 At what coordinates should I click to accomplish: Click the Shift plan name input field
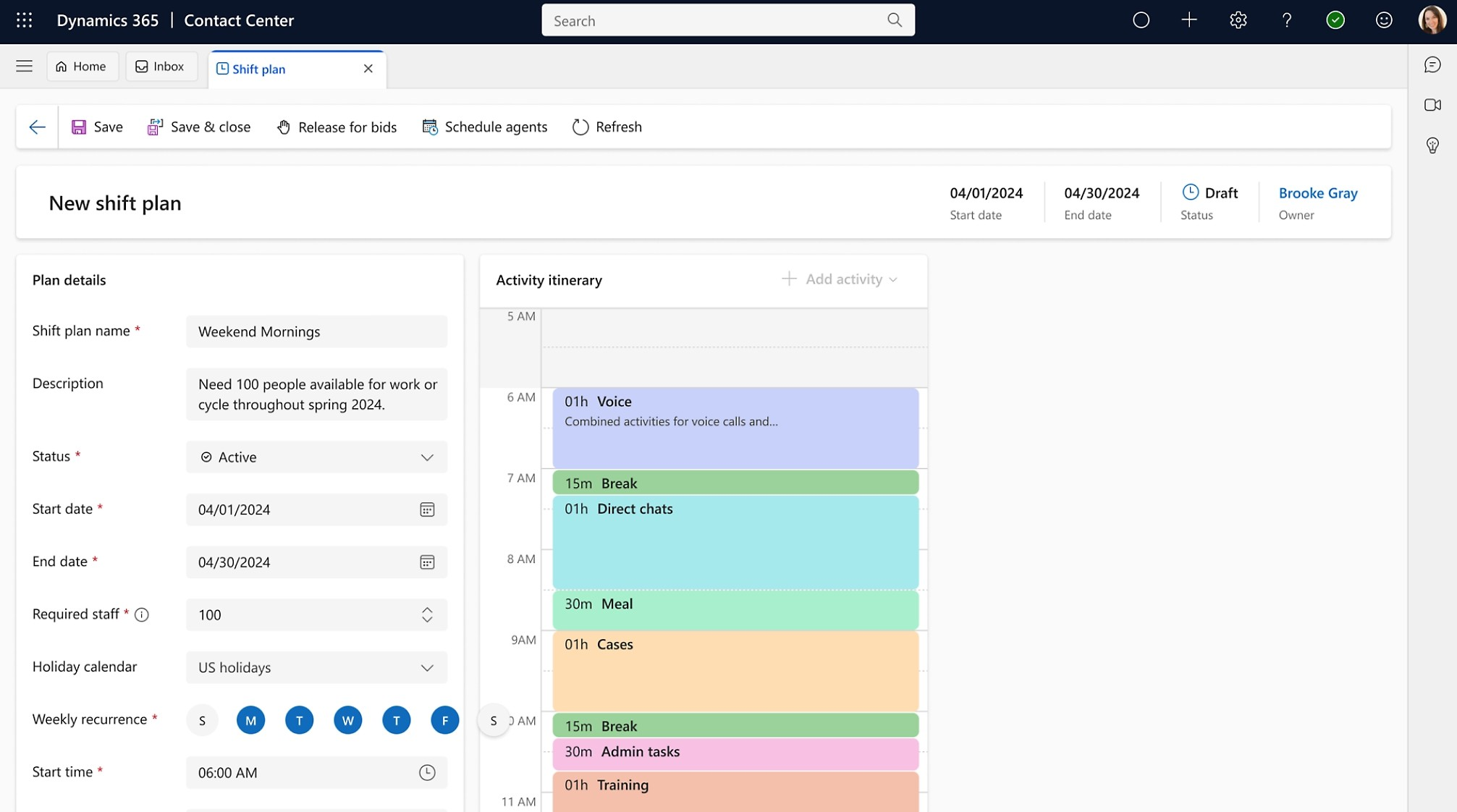point(316,330)
